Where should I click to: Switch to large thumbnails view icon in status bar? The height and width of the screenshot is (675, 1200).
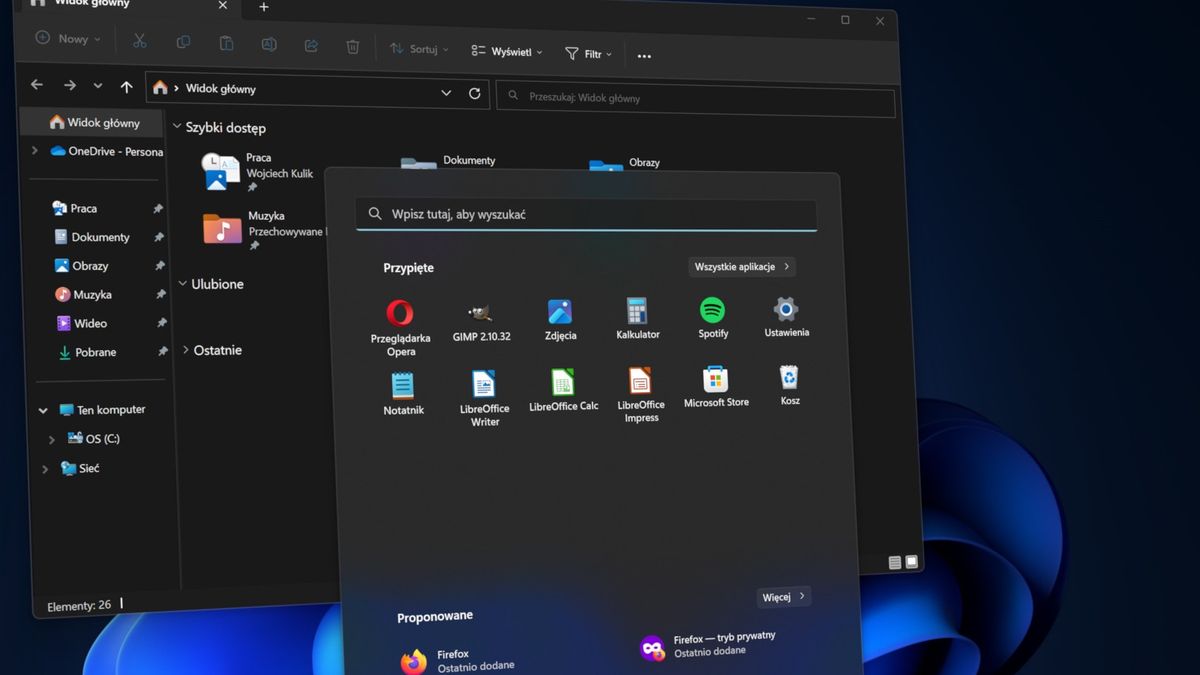[x=911, y=563]
